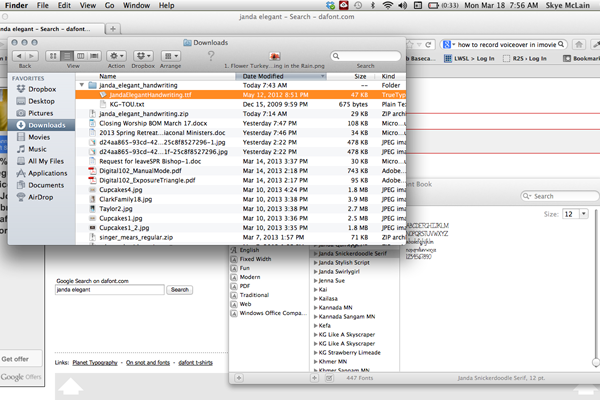The height and width of the screenshot is (400, 600).
Task: Sort files by Size column
Action: point(351,76)
